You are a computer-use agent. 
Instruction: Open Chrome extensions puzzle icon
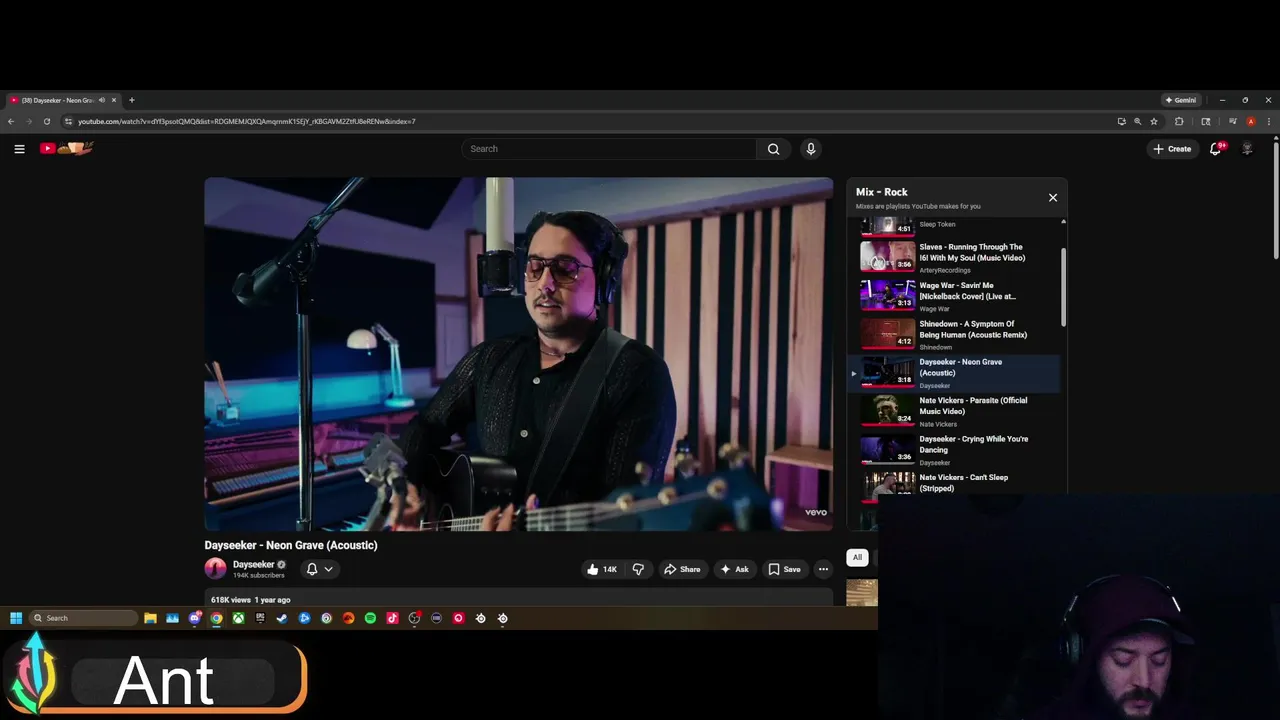point(1179,121)
